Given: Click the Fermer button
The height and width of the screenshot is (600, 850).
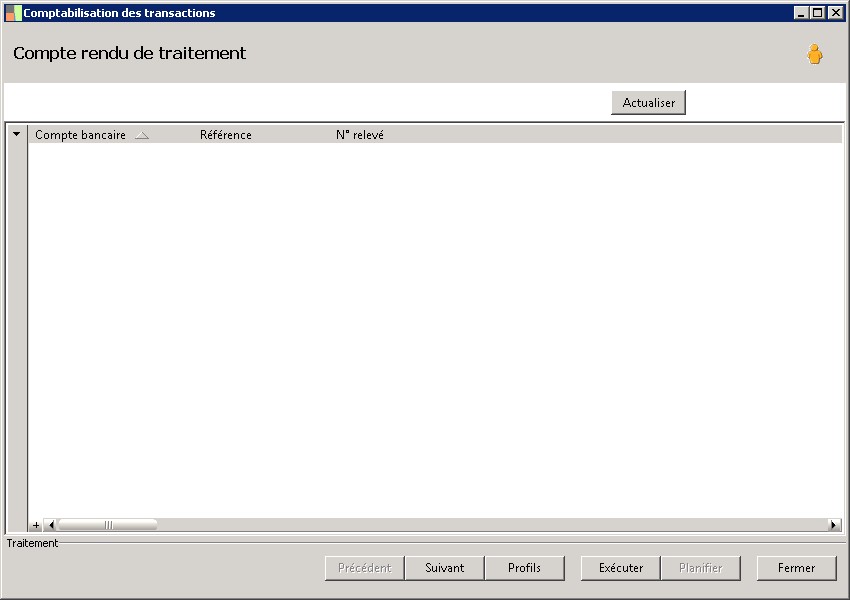Looking at the screenshot, I should pos(796,568).
